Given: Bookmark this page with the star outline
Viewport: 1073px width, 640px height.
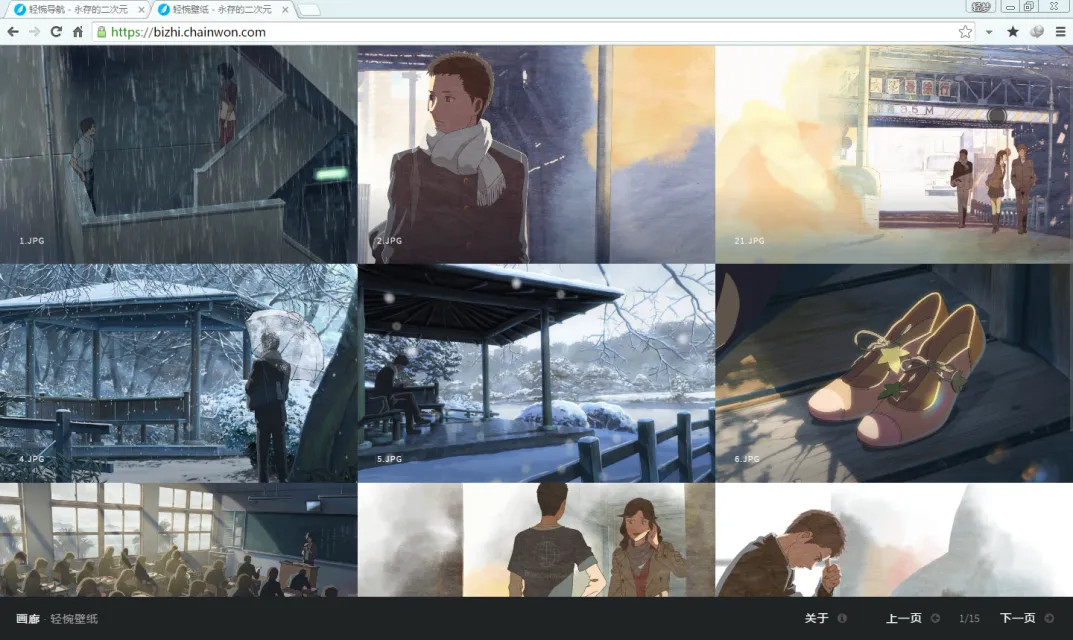Looking at the screenshot, I should click(964, 32).
